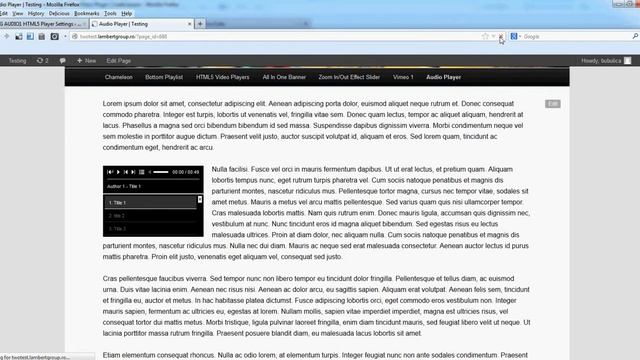Select playlist item '1. Title 1'
Image resolution: width=640 pixels, height=360 pixels.
tap(150, 202)
